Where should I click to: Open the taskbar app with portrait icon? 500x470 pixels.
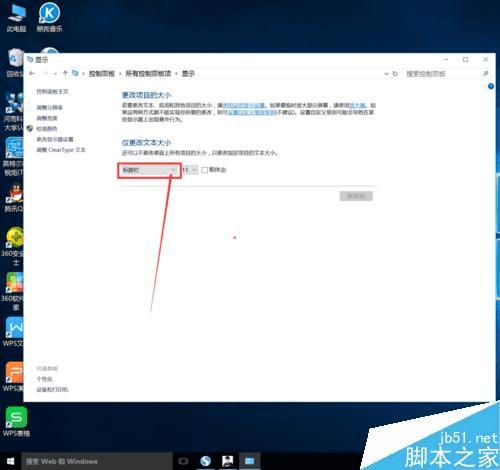pyautogui.click(x=228, y=461)
